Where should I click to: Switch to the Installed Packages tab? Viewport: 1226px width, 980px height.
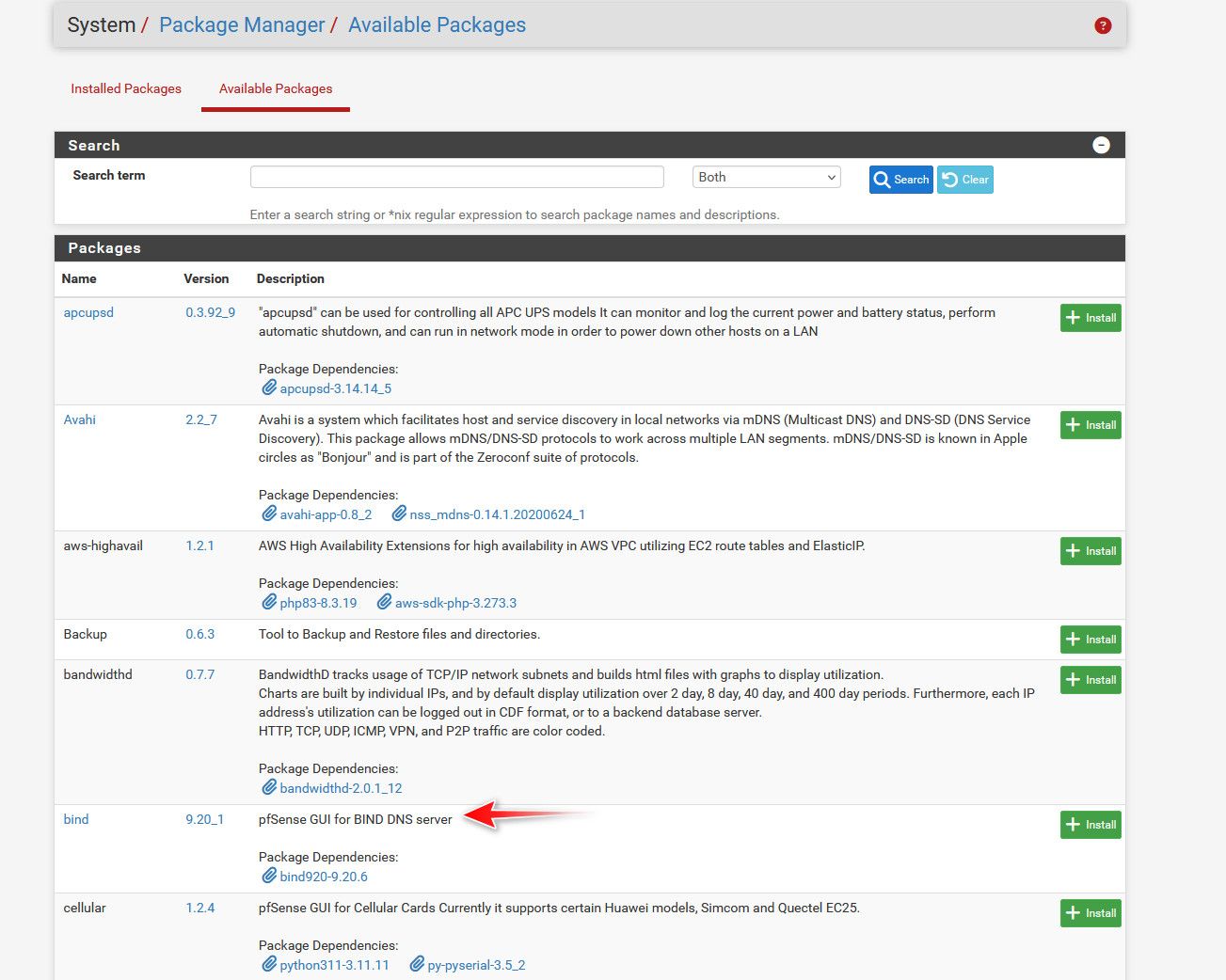126,88
